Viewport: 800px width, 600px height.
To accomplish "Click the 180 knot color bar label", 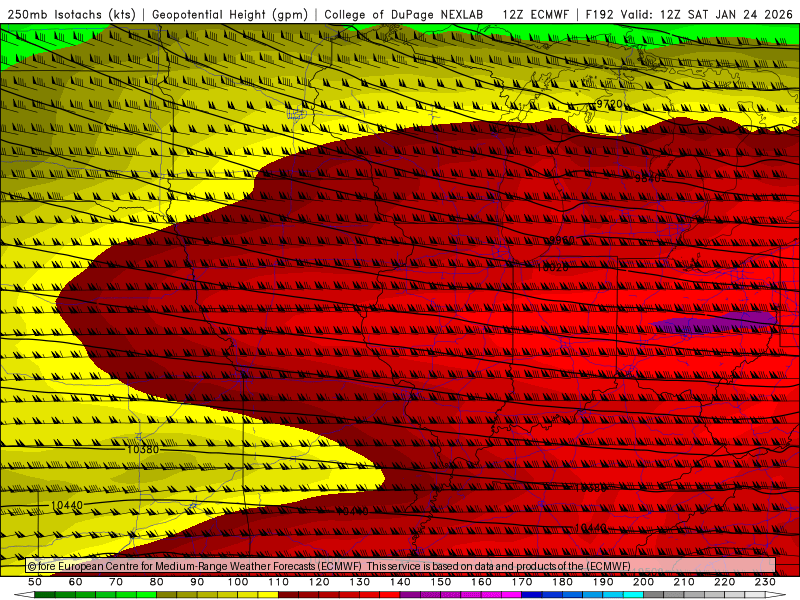I will tap(562, 582).
